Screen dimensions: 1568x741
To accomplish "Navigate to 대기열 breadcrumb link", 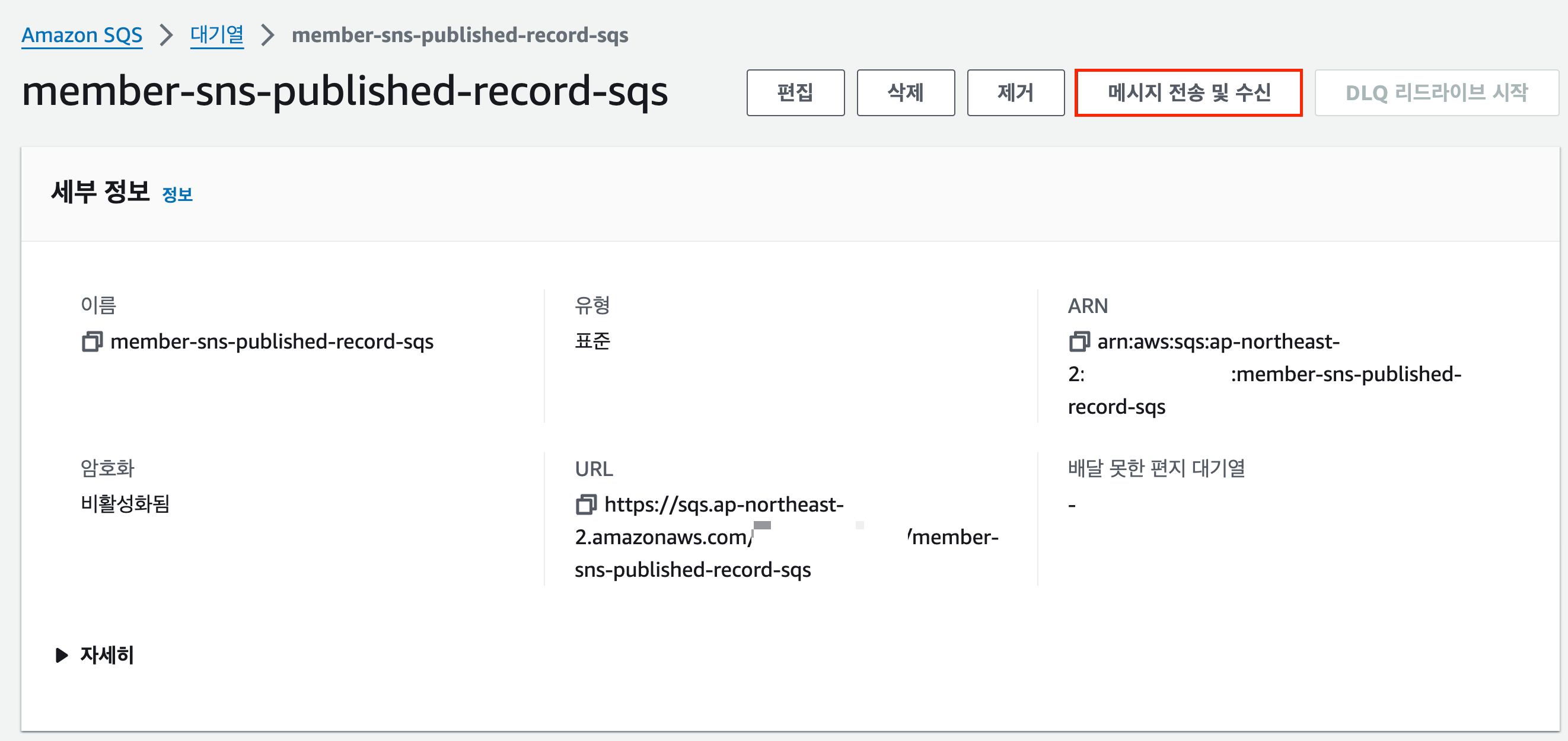I will click(x=216, y=34).
